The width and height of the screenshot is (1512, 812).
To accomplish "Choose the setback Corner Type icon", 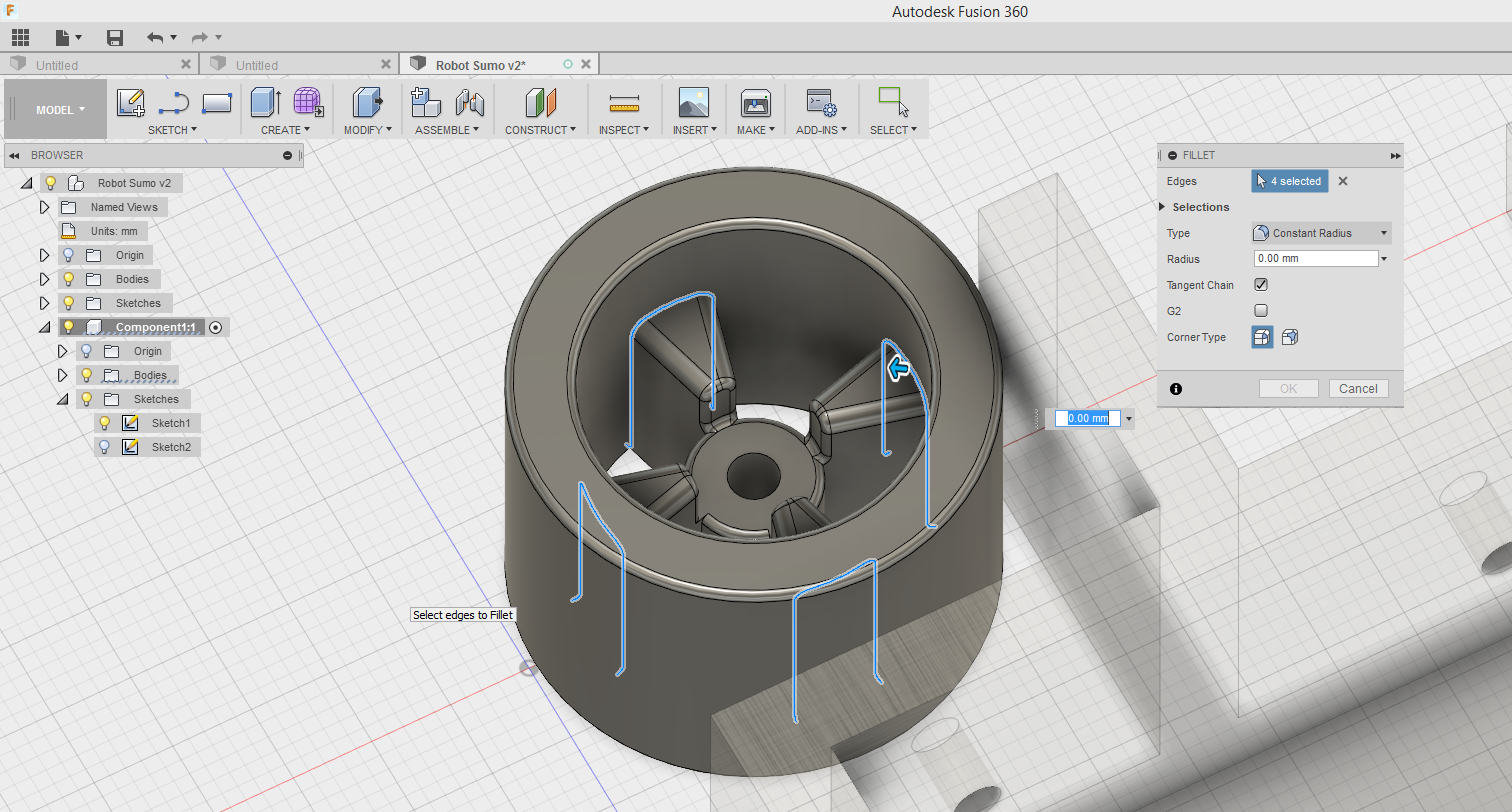I will pos(1290,337).
